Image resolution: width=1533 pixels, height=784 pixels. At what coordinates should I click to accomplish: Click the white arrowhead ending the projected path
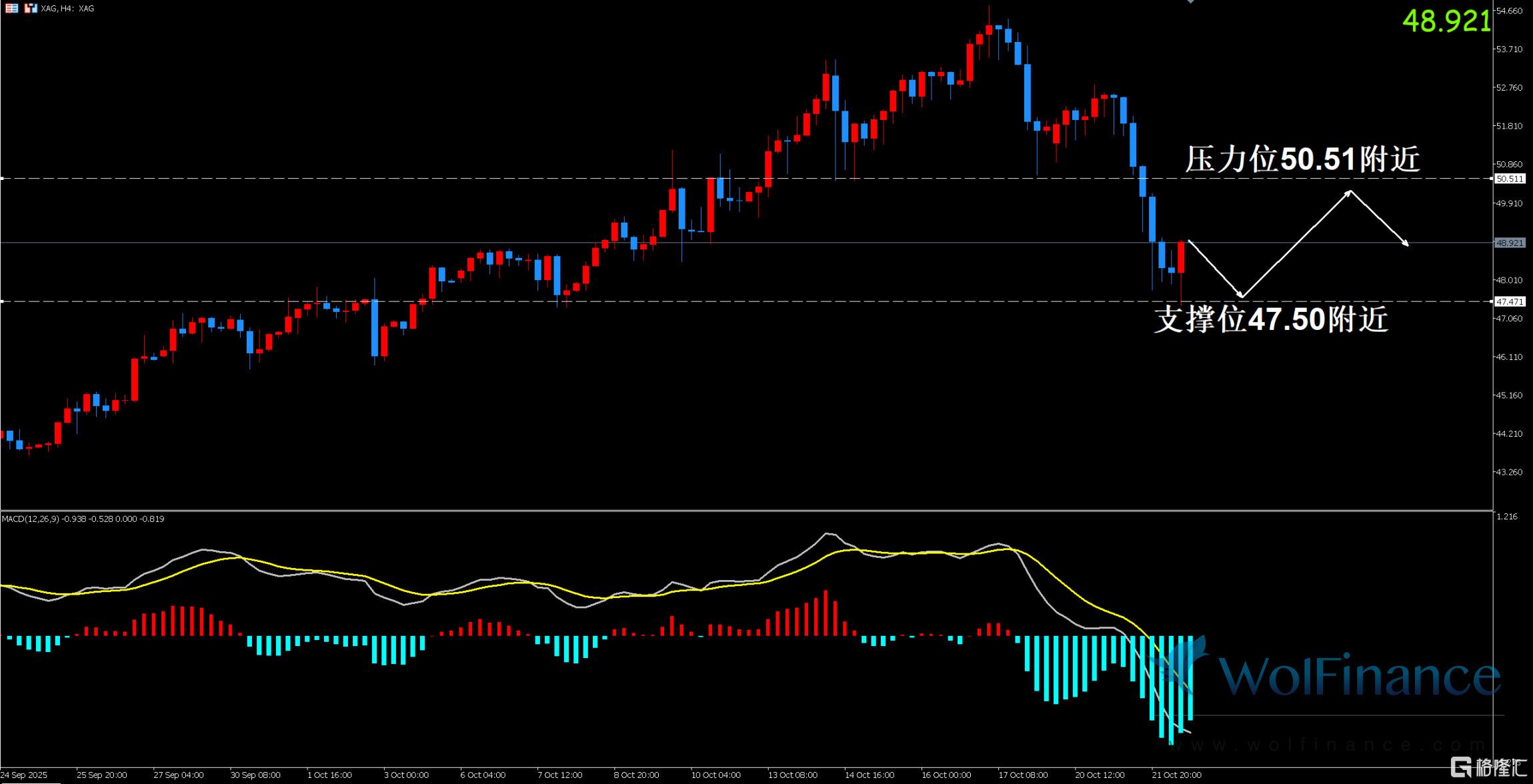(x=1407, y=245)
